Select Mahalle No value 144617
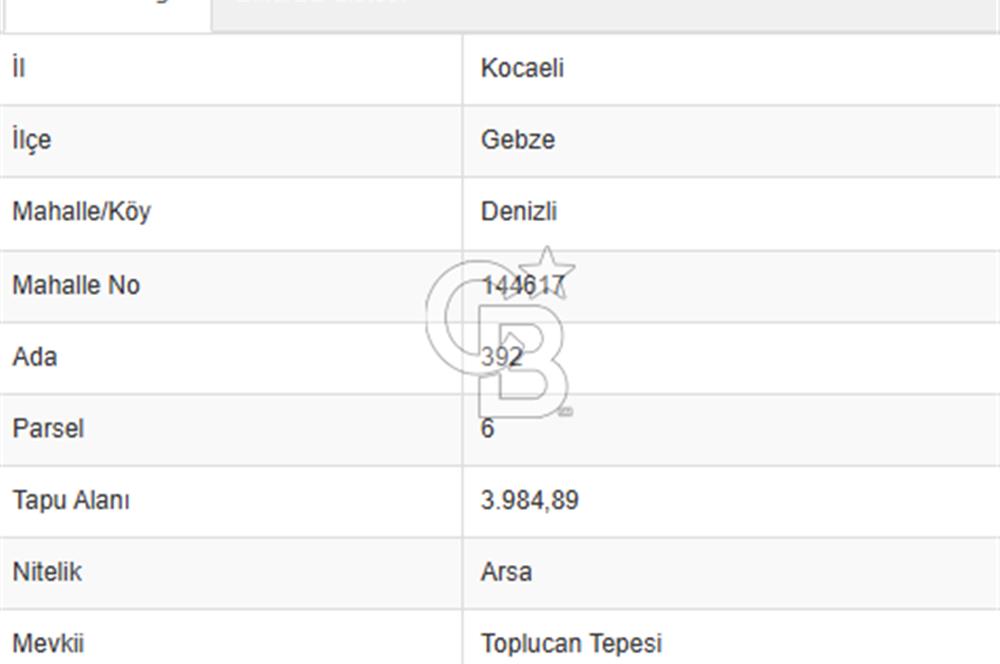The width and height of the screenshot is (1000, 664). click(523, 285)
